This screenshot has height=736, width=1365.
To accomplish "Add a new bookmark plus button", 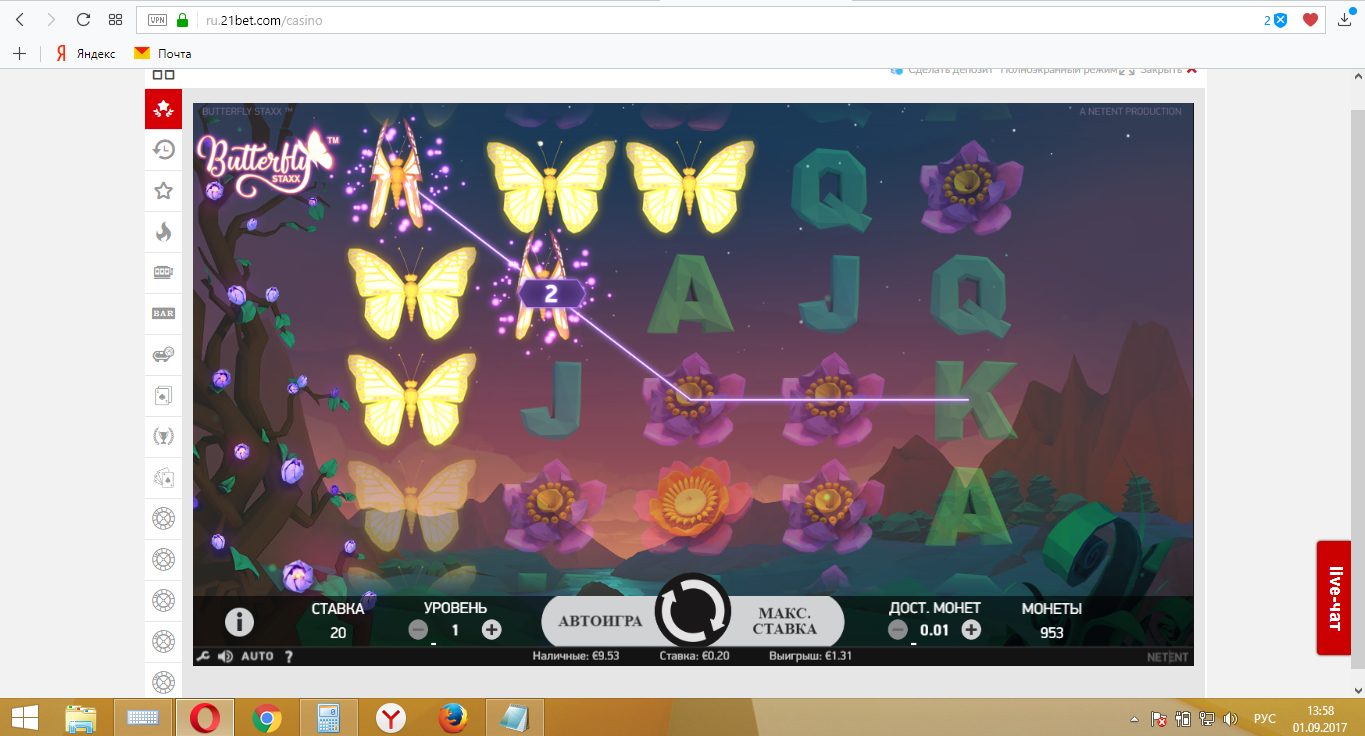I will coord(19,53).
